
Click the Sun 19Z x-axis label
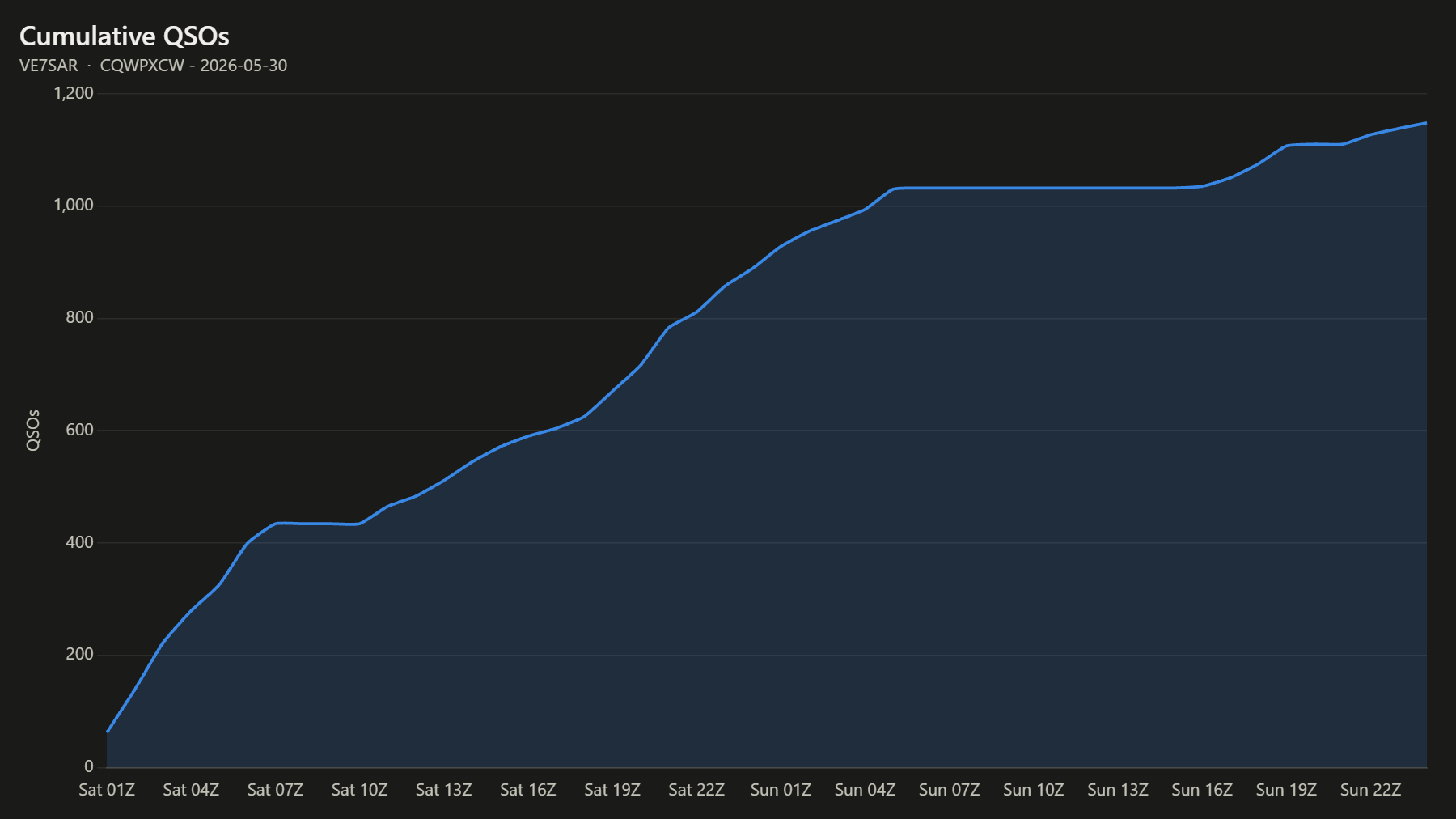[x=1286, y=790]
